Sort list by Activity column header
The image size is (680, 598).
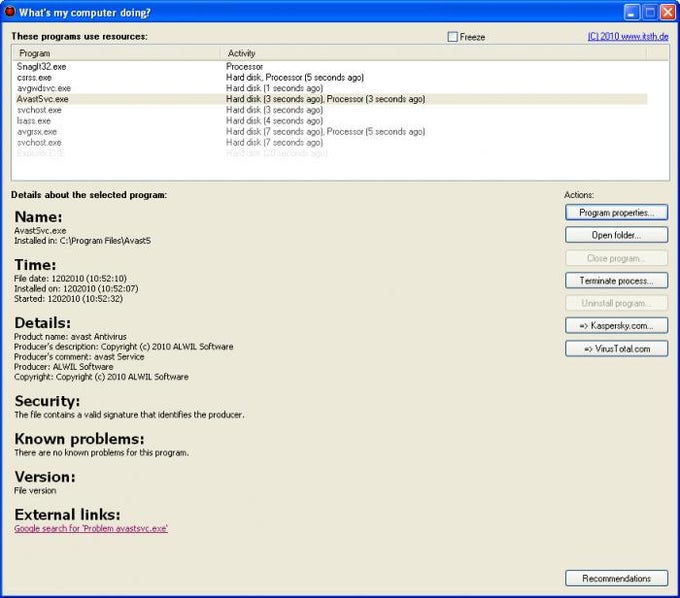(433, 53)
